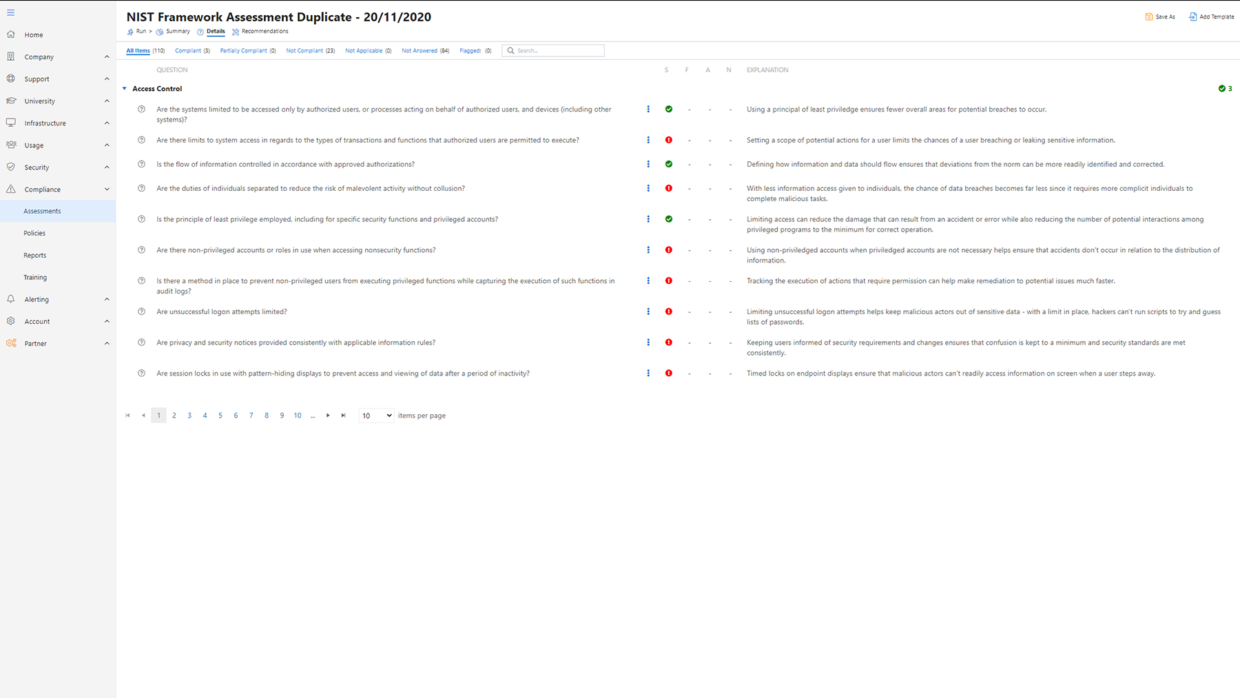The height and width of the screenshot is (698, 1240).
Task: Go to next page arrow
Action: point(328,416)
